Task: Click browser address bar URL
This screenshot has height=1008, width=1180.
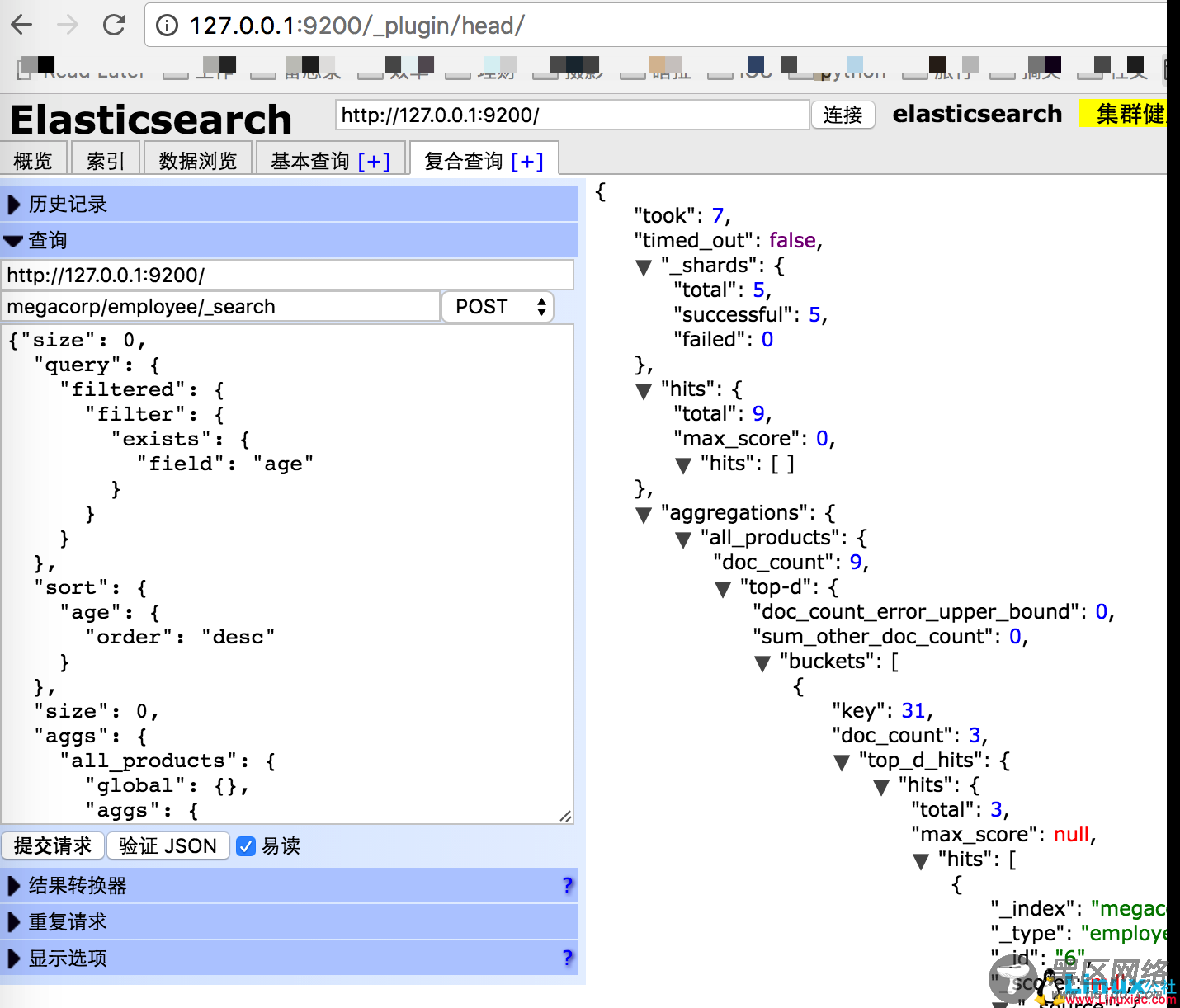Action: [x=356, y=26]
